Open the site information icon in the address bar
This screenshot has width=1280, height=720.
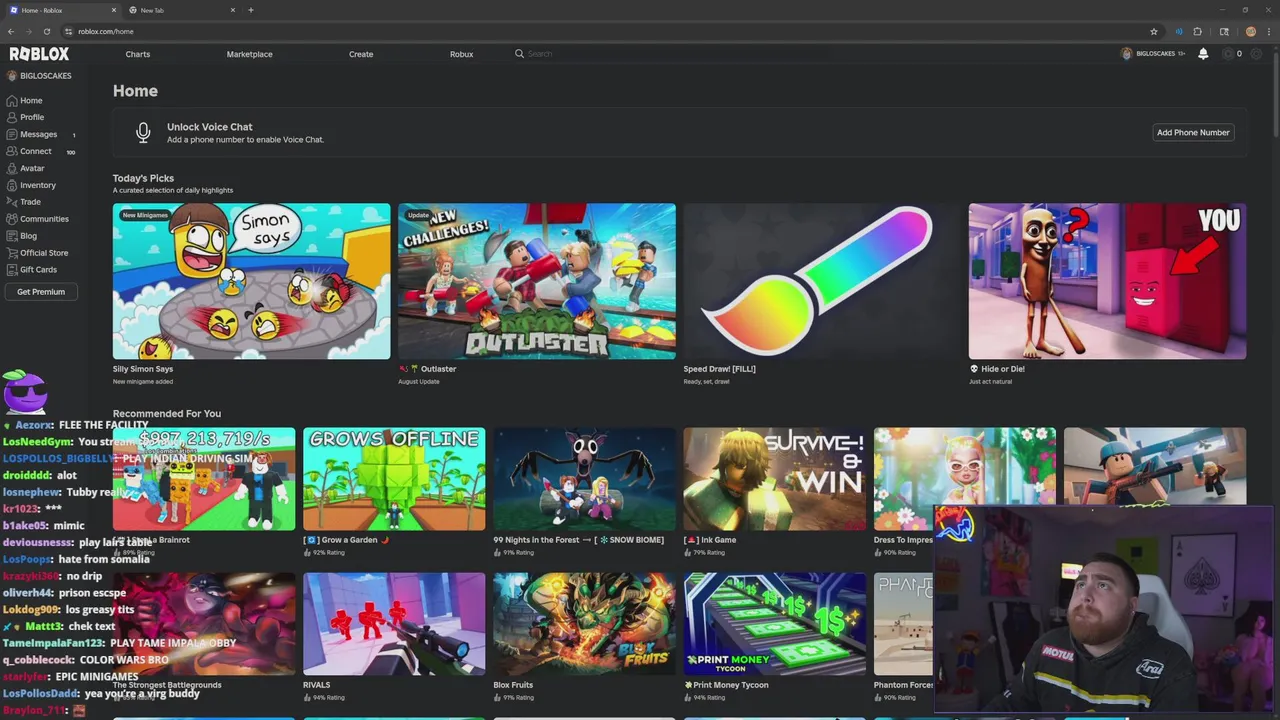click(68, 31)
